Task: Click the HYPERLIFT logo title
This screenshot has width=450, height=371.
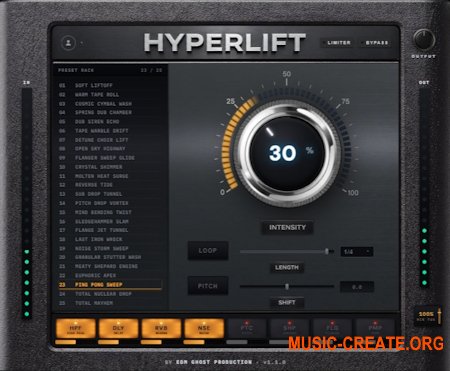Action: coord(224,42)
